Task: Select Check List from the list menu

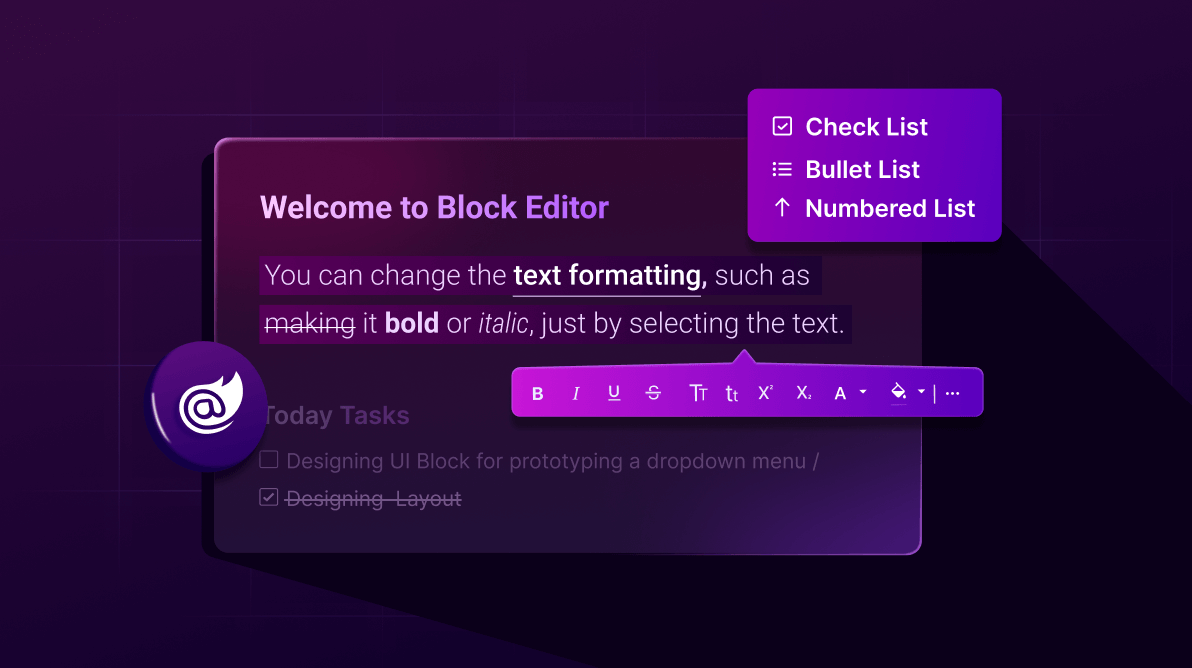Action: (x=866, y=127)
